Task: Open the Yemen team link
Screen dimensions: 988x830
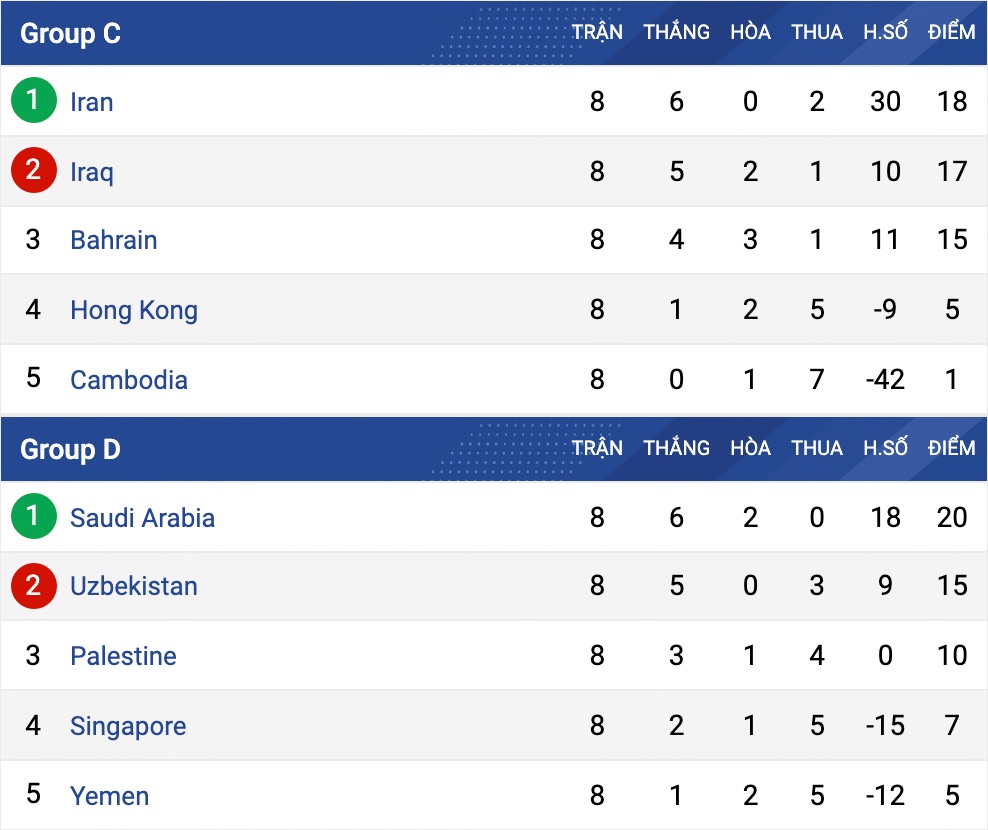Action: pos(109,796)
